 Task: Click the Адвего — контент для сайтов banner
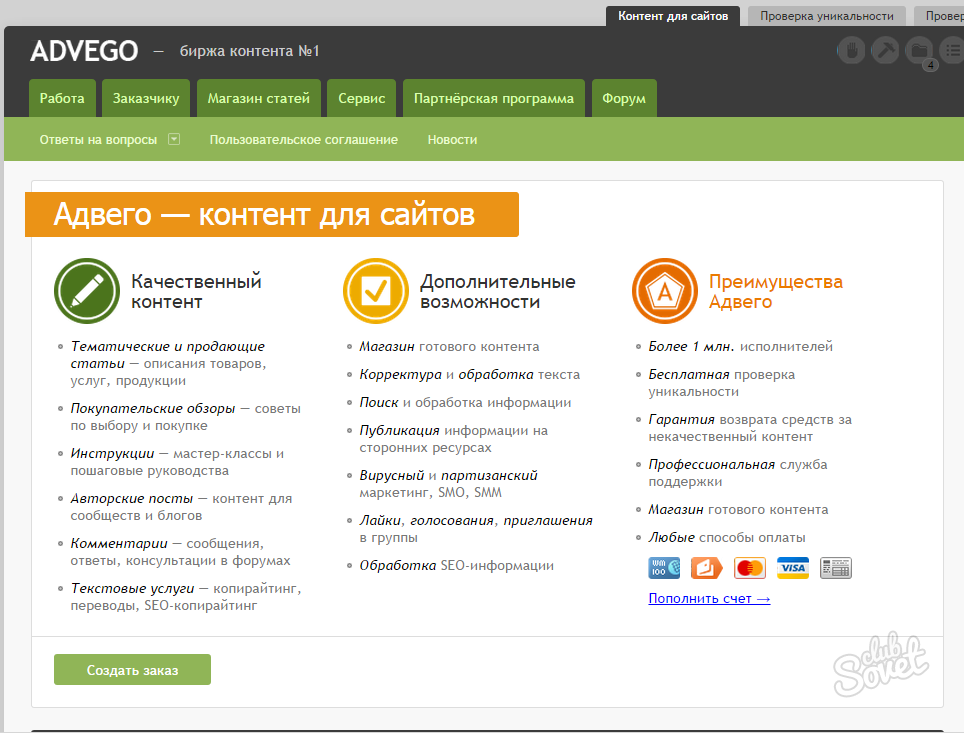(x=272, y=215)
